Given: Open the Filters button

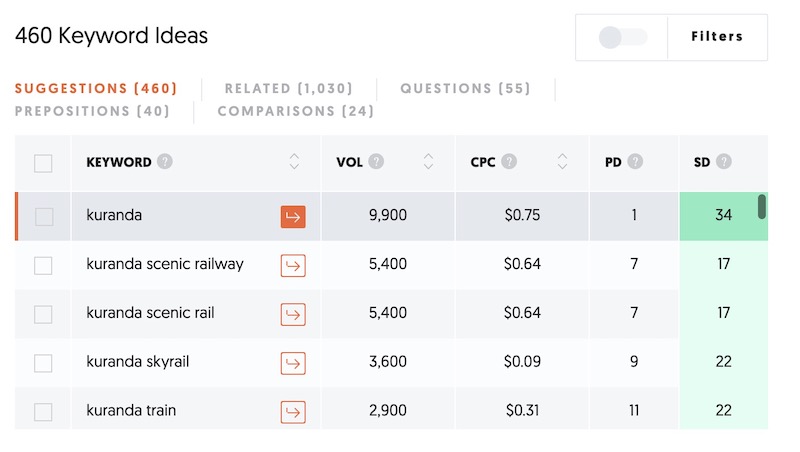Looking at the screenshot, I should pos(717,37).
